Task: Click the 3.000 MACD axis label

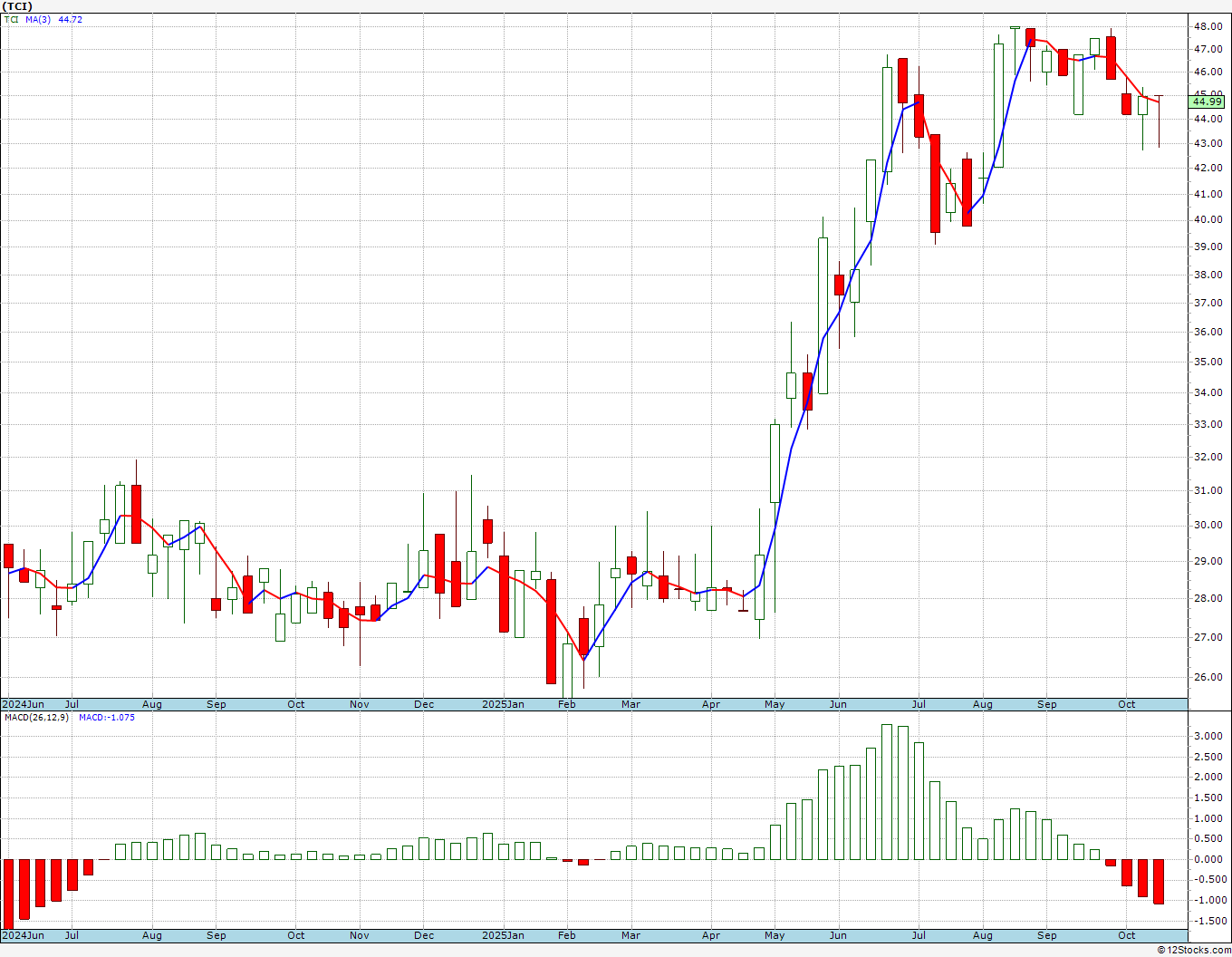Action: click(1208, 736)
